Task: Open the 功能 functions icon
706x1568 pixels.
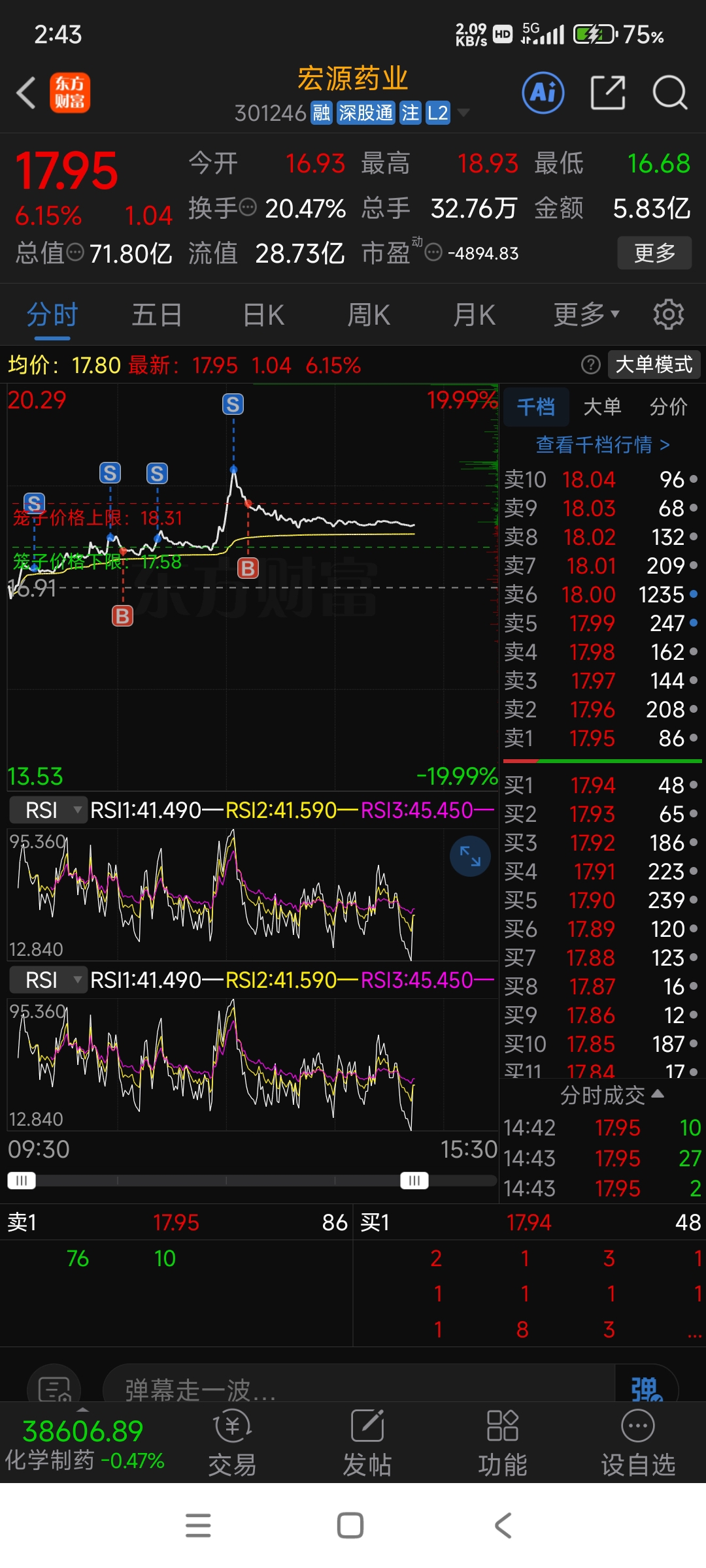Action: 503,1443
